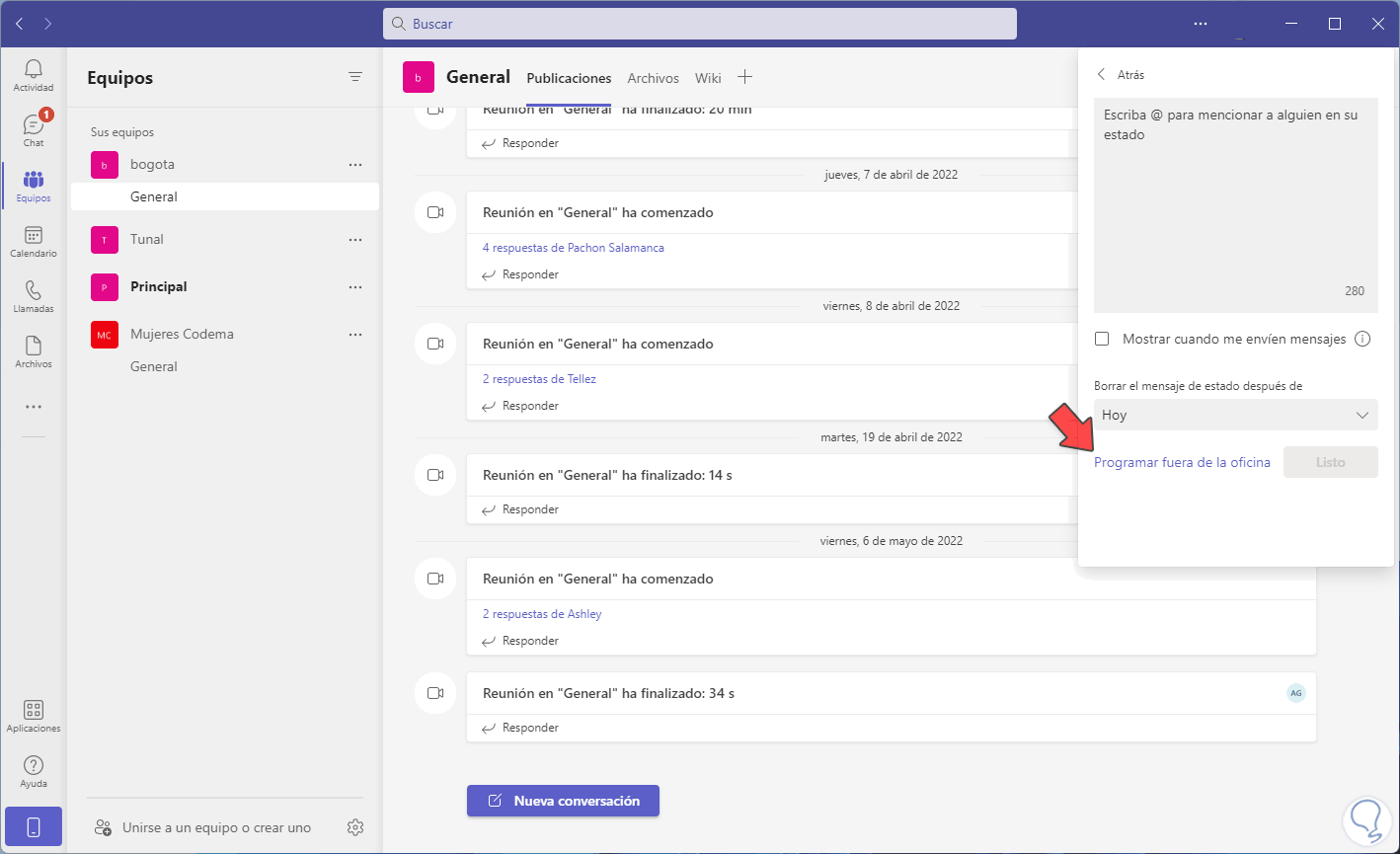Click video icon of meeting finalized 34 s

coord(434,693)
